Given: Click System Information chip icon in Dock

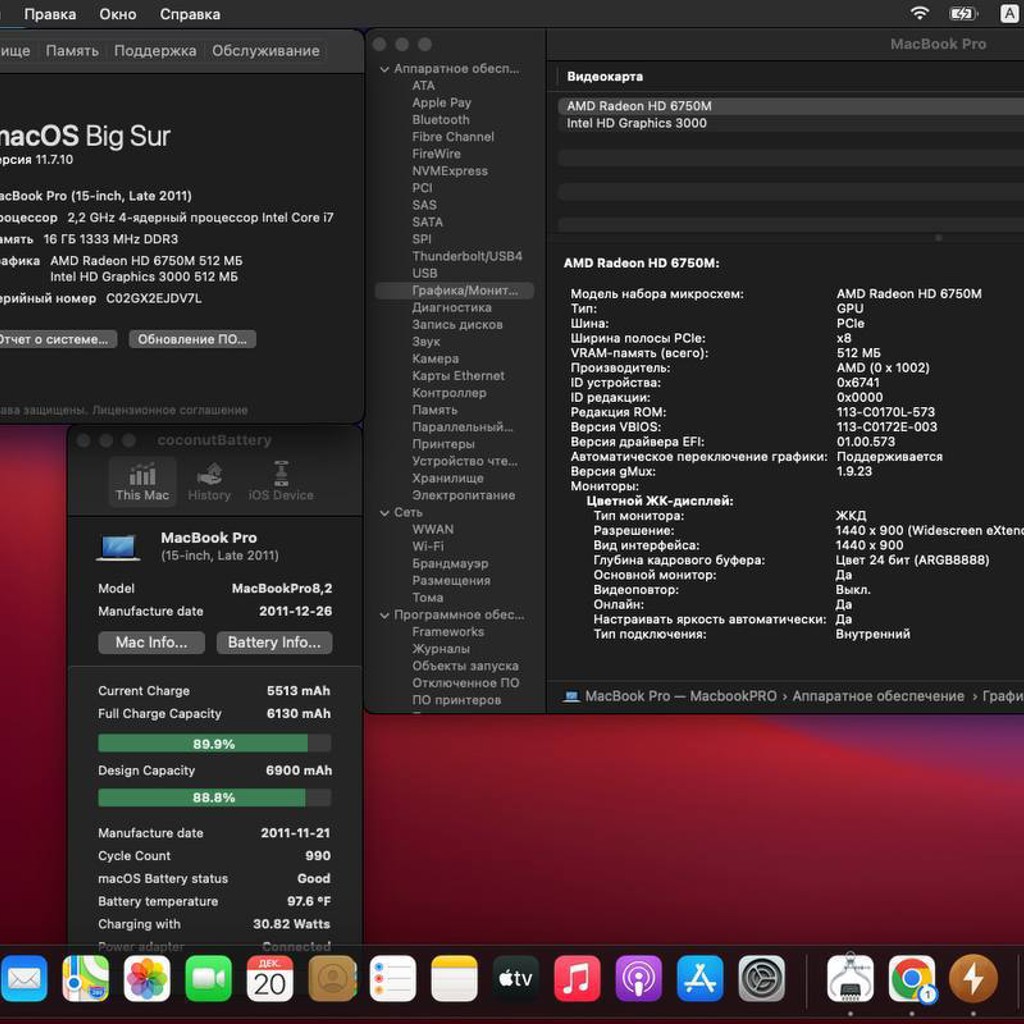Looking at the screenshot, I should (850, 978).
